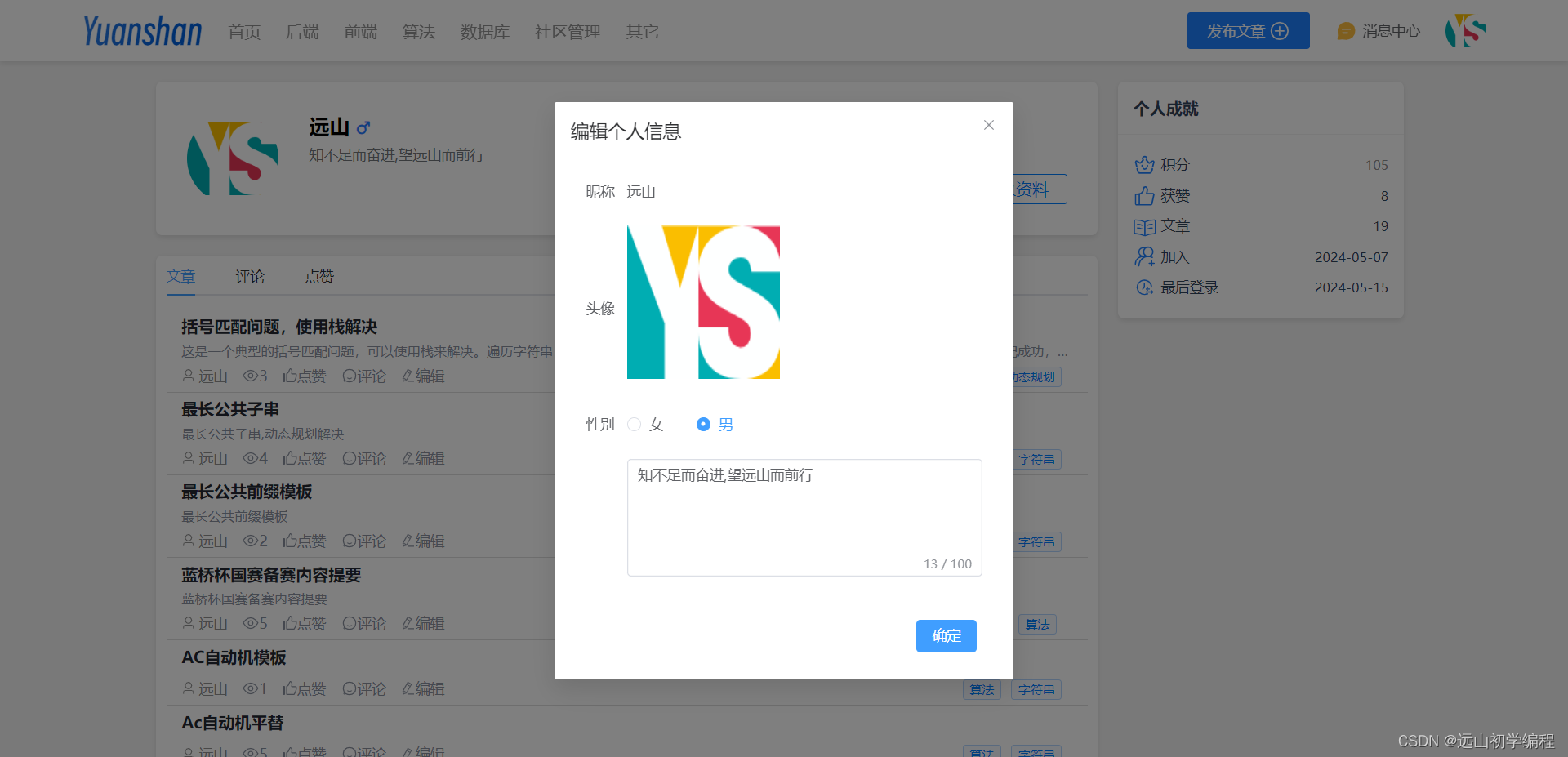Click 算法 tag on 蓝桥杯国赛备赛内容提要 row
This screenshot has height=757, width=1568.
(1037, 625)
